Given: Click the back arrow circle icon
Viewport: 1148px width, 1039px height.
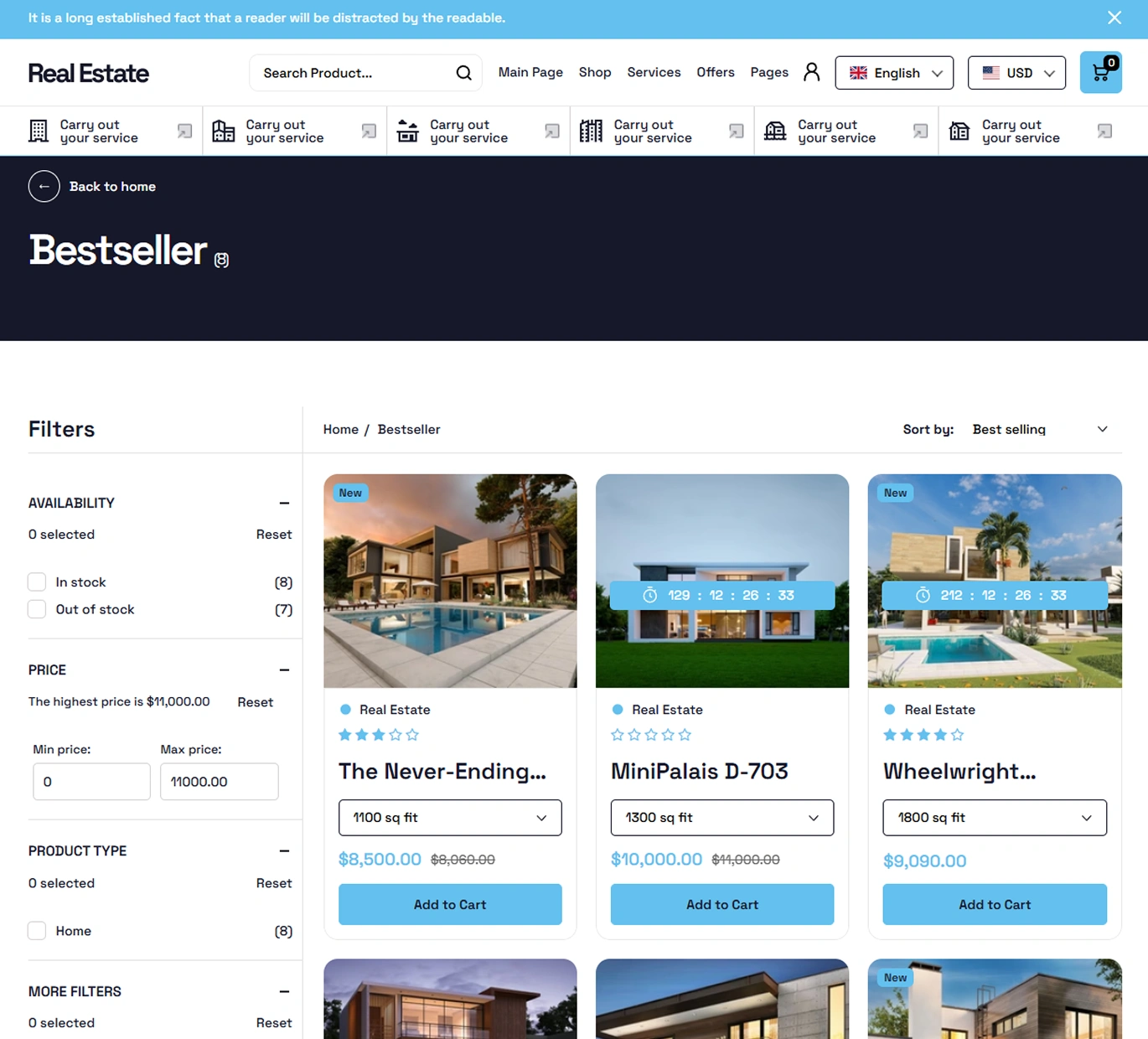Looking at the screenshot, I should pos(44,186).
